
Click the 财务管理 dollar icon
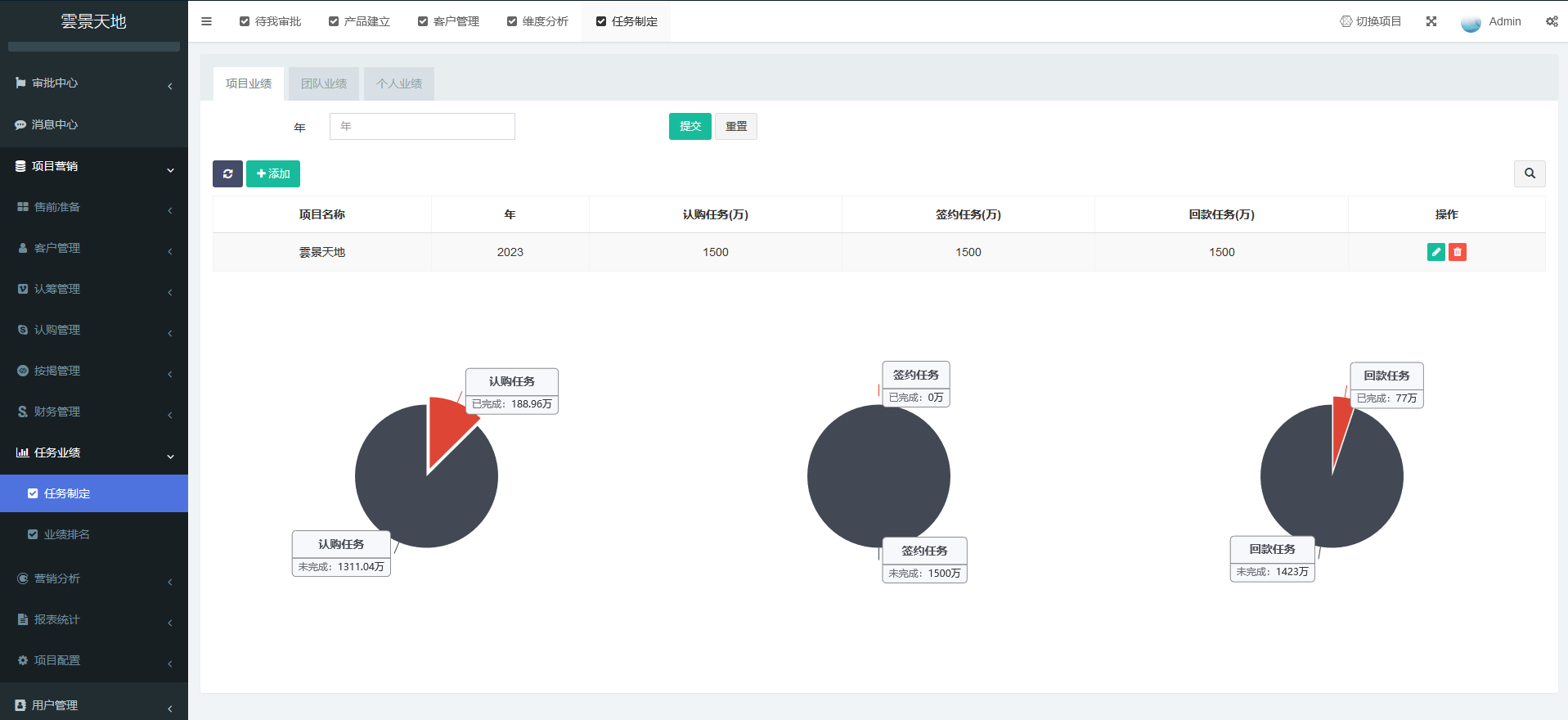coord(23,412)
